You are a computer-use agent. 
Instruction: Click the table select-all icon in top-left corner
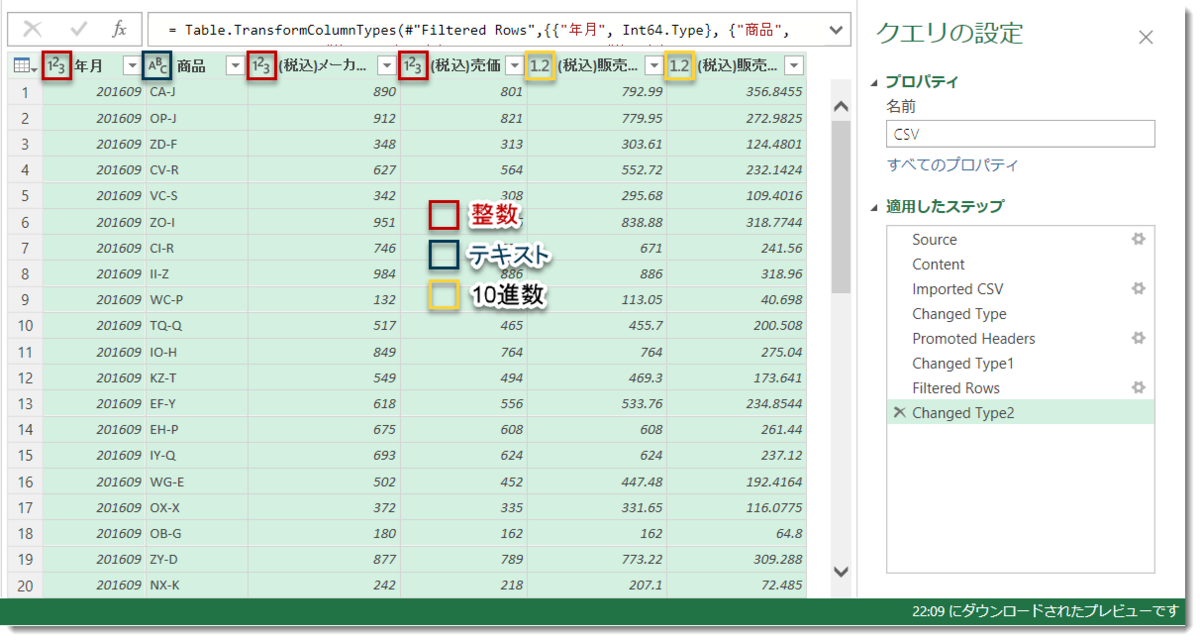22,64
